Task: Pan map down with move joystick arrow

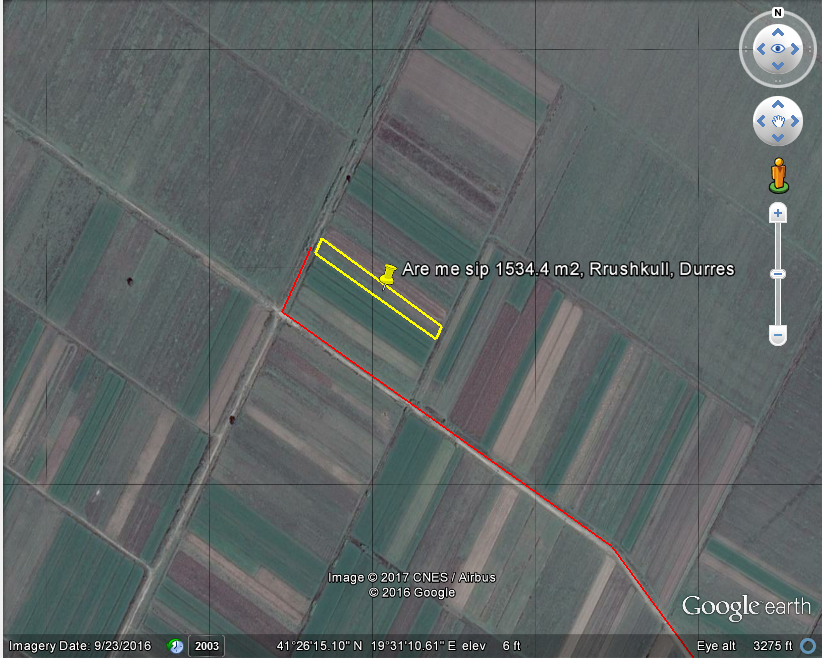Action: tap(778, 138)
